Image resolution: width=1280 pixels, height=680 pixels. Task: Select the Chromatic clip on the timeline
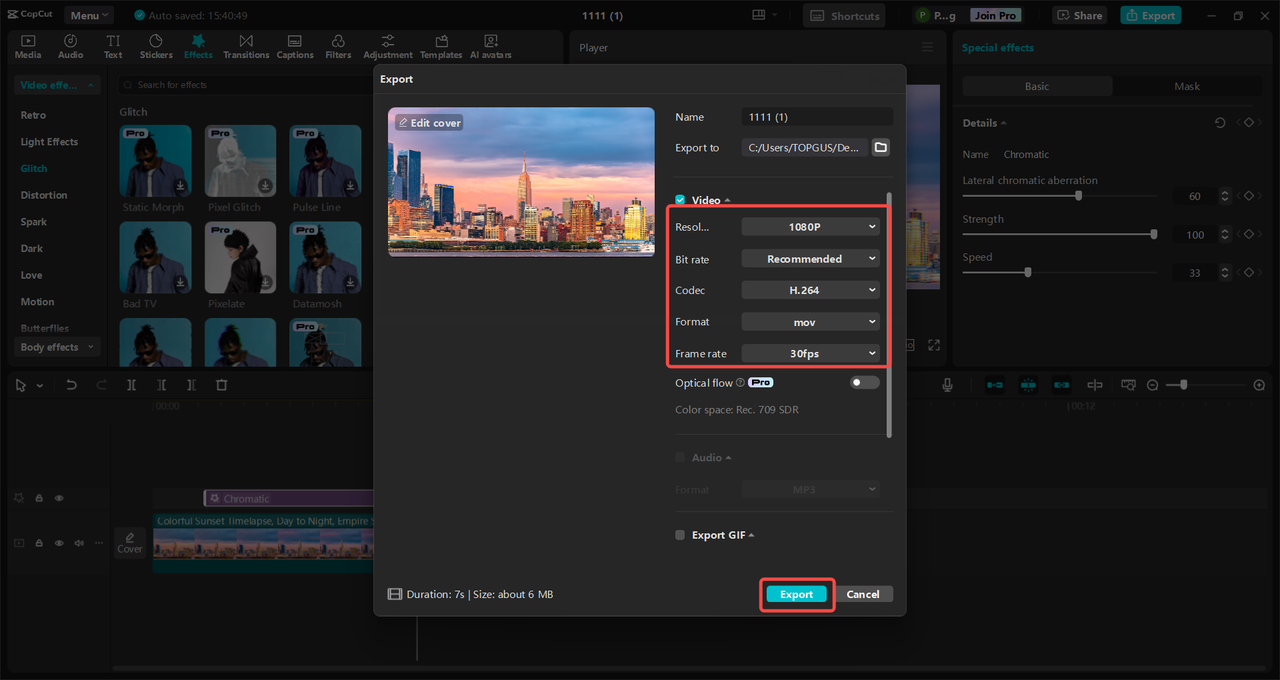289,498
